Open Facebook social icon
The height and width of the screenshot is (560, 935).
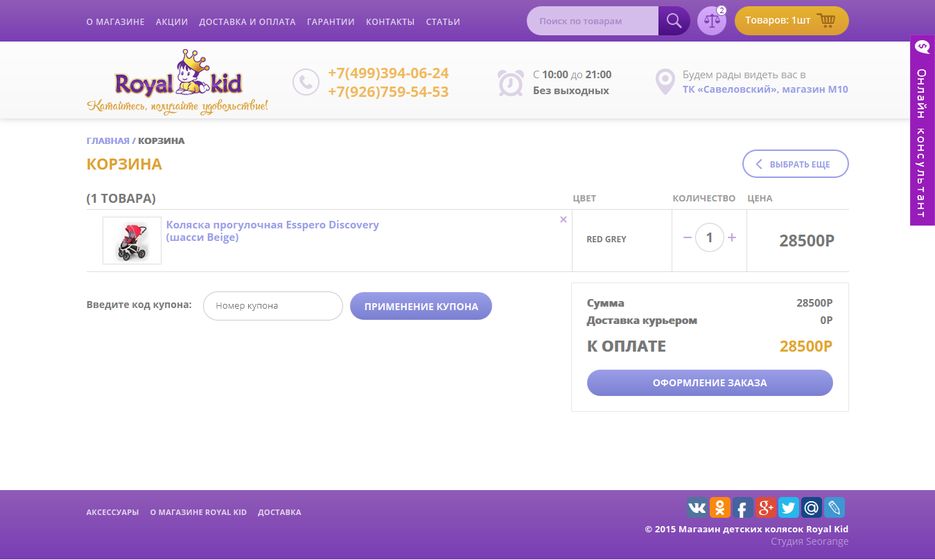tap(742, 508)
